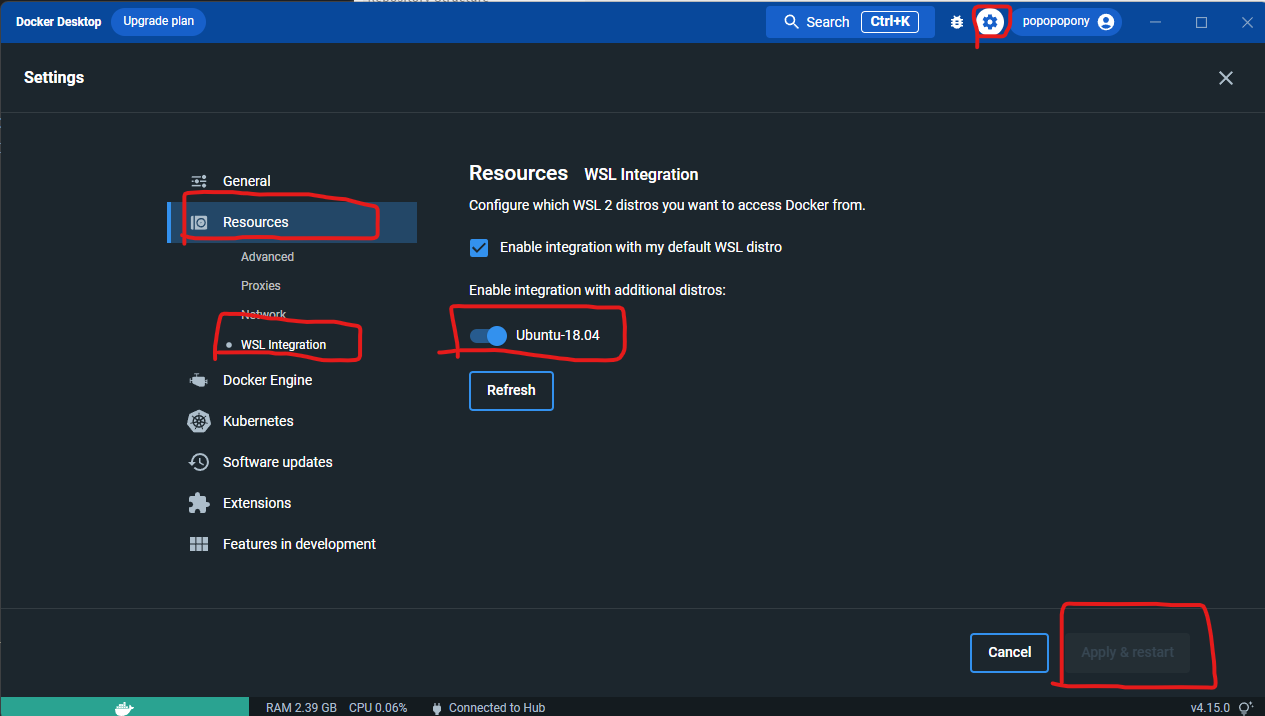
Task: Click the search magnifier icon
Action: (x=792, y=22)
